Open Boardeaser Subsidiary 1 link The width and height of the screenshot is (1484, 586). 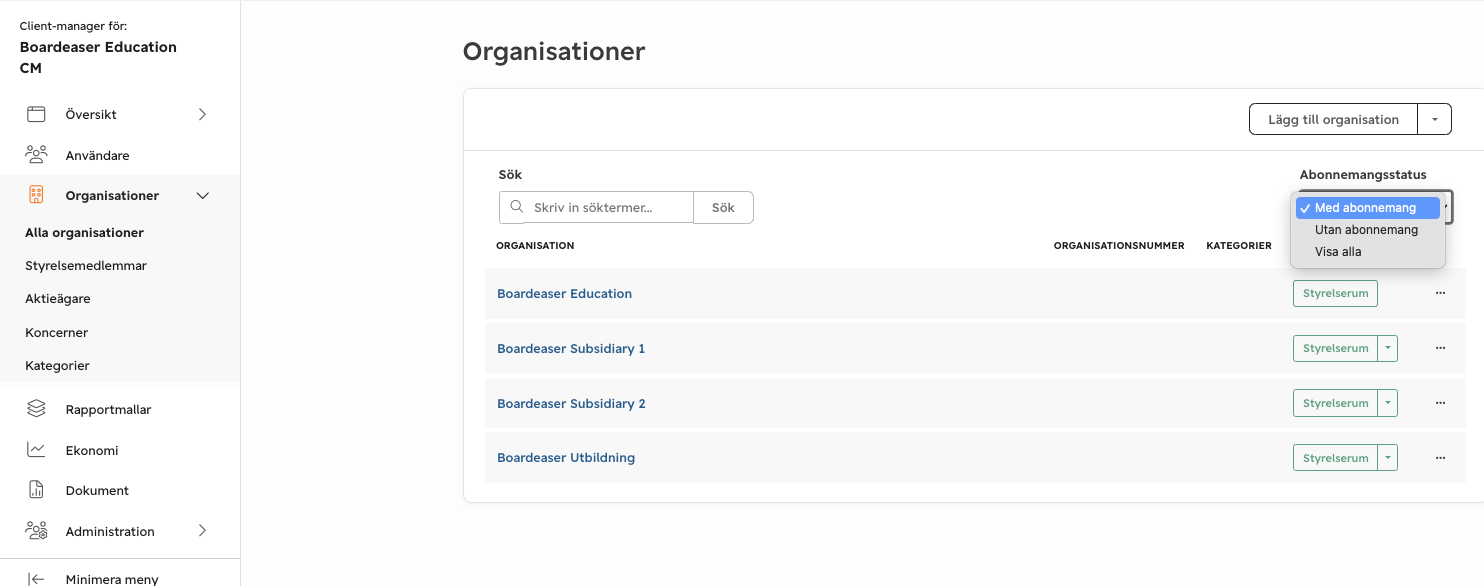click(571, 348)
